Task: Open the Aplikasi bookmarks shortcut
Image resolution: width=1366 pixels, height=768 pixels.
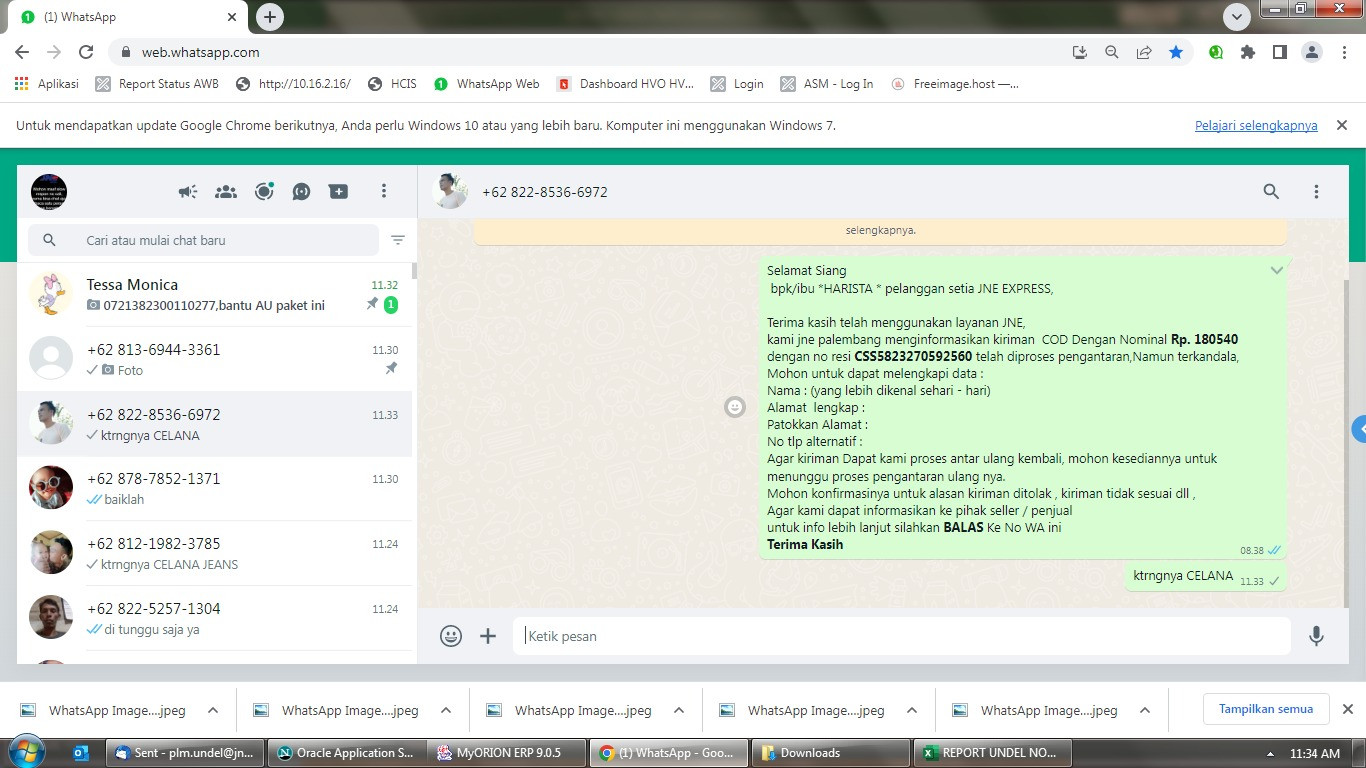Action: [47, 84]
